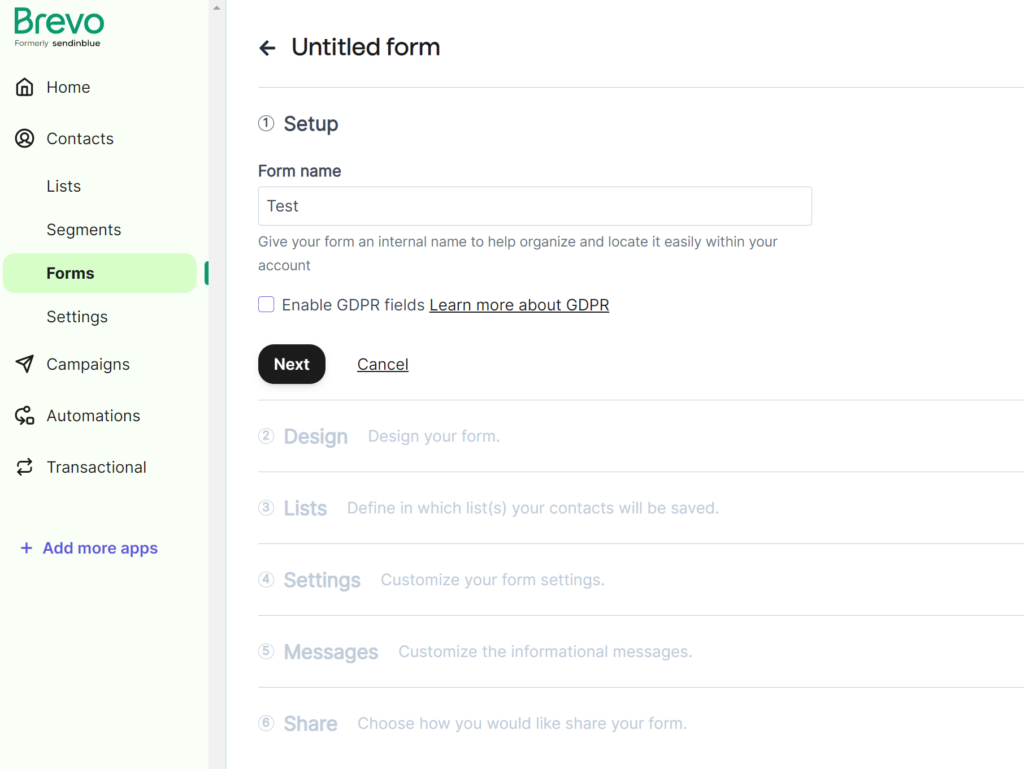This screenshot has height=769, width=1024.
Task: Click the back arrow beside Untitled form
Action: click(267, 48)
